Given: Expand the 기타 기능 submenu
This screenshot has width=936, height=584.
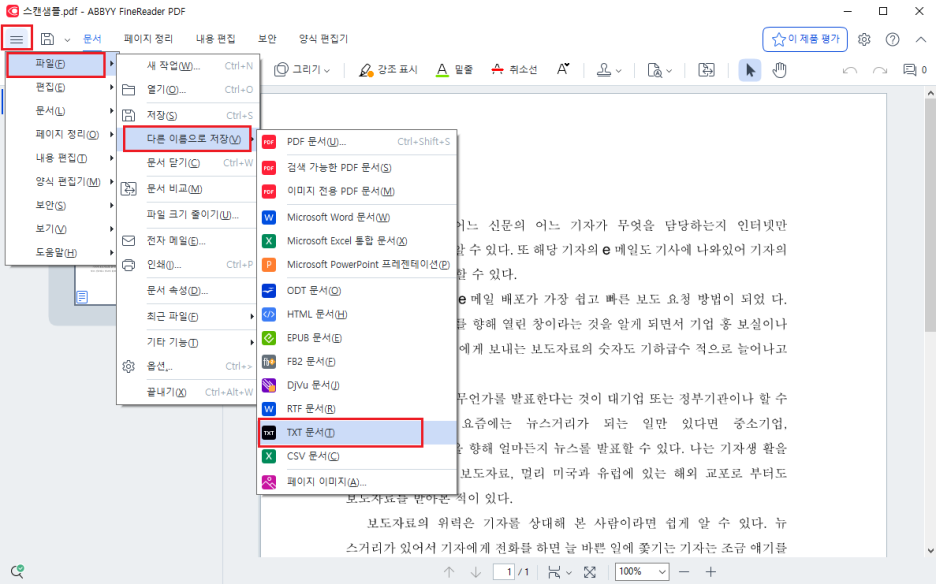Looking at the screenshot, I should pos(187,342).
